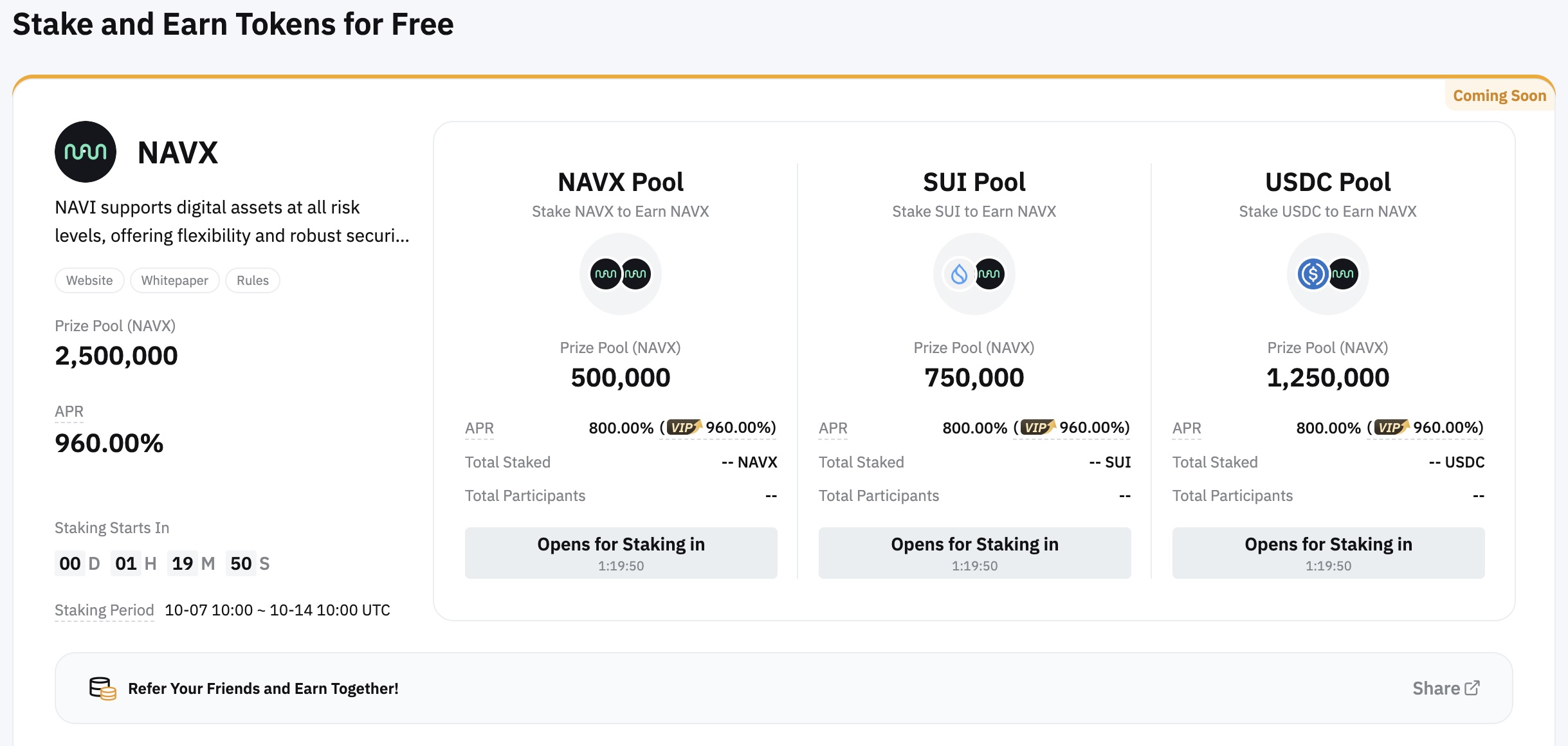Click Total Participants label in NAVX Pool
1568x746 pixels.
tap(525, 496)
